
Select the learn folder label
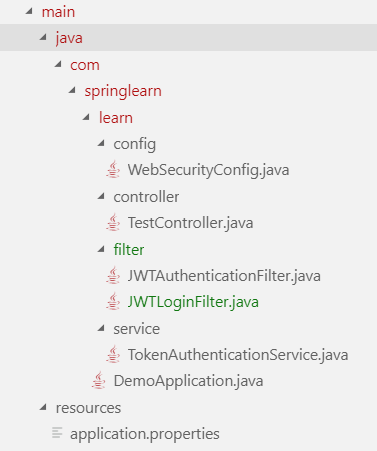(x=116, y=118)
